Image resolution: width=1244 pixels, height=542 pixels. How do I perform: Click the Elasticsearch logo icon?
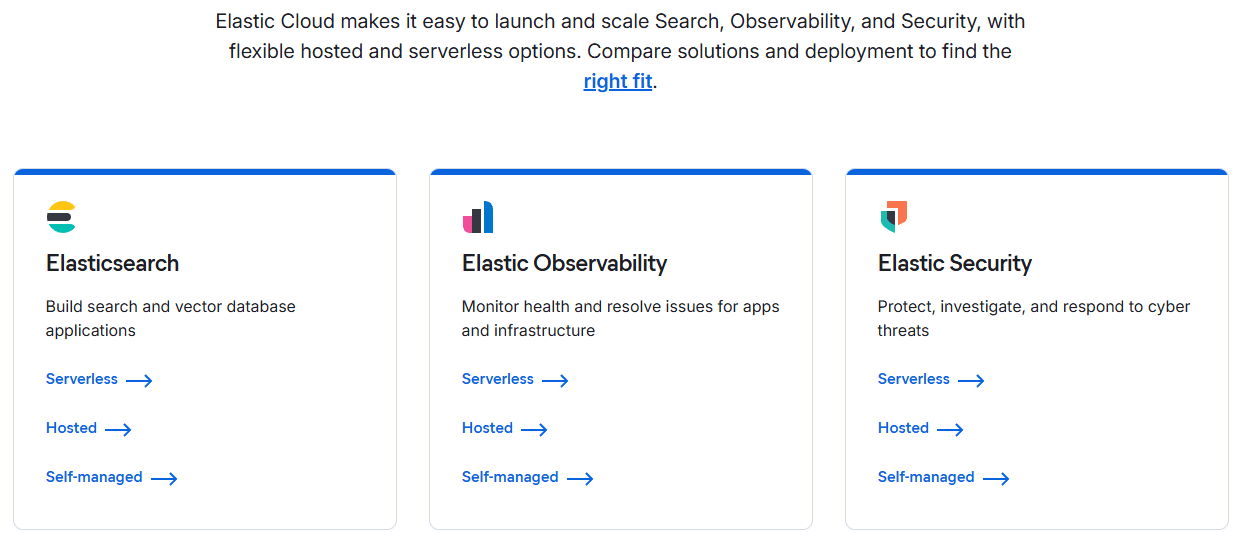(62, 217)
